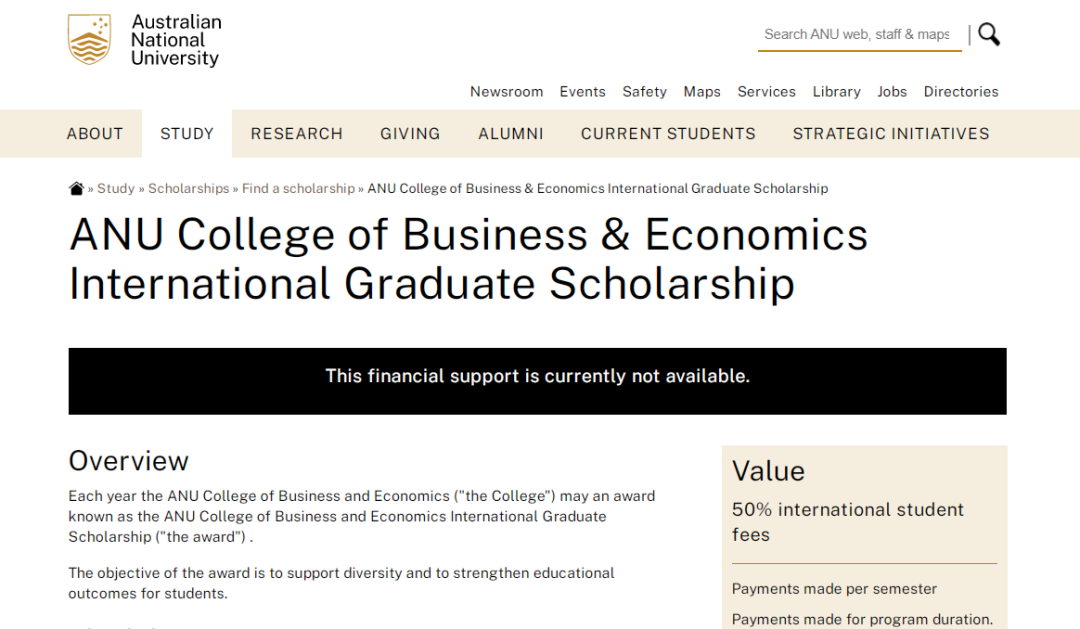Open the Newsroom link
The image size is (1080, 629).
pos(506,92)
